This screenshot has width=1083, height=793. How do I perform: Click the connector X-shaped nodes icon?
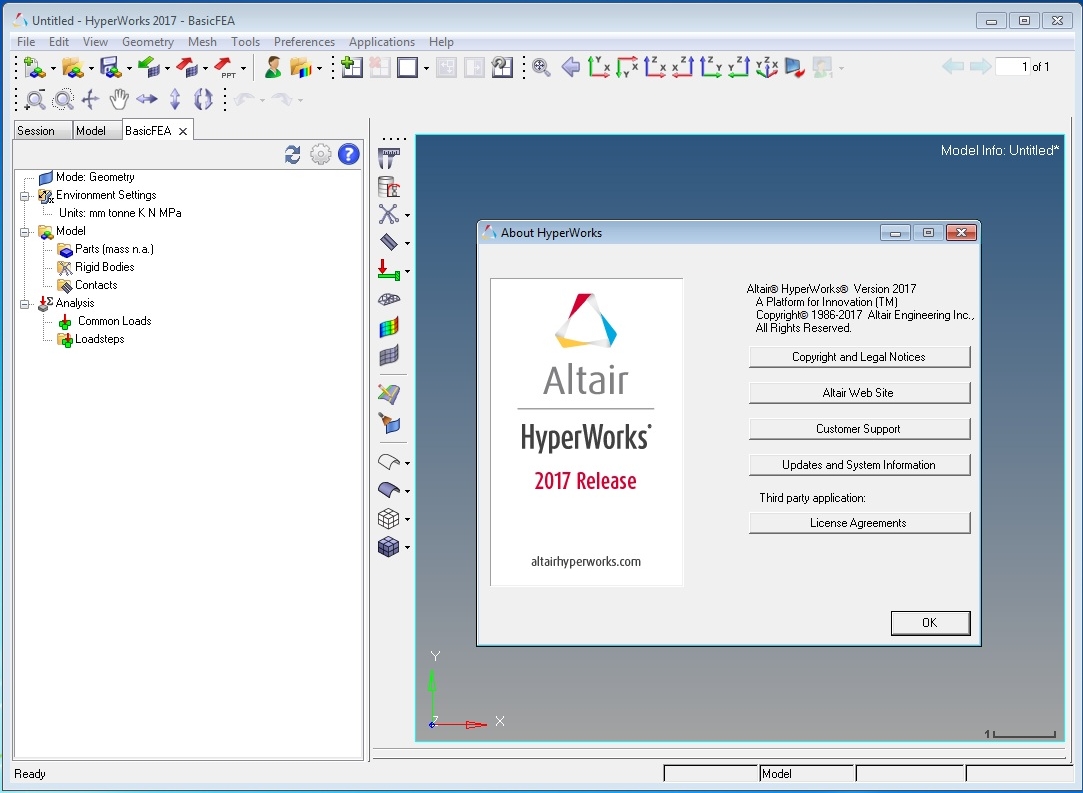pos(389,214)
